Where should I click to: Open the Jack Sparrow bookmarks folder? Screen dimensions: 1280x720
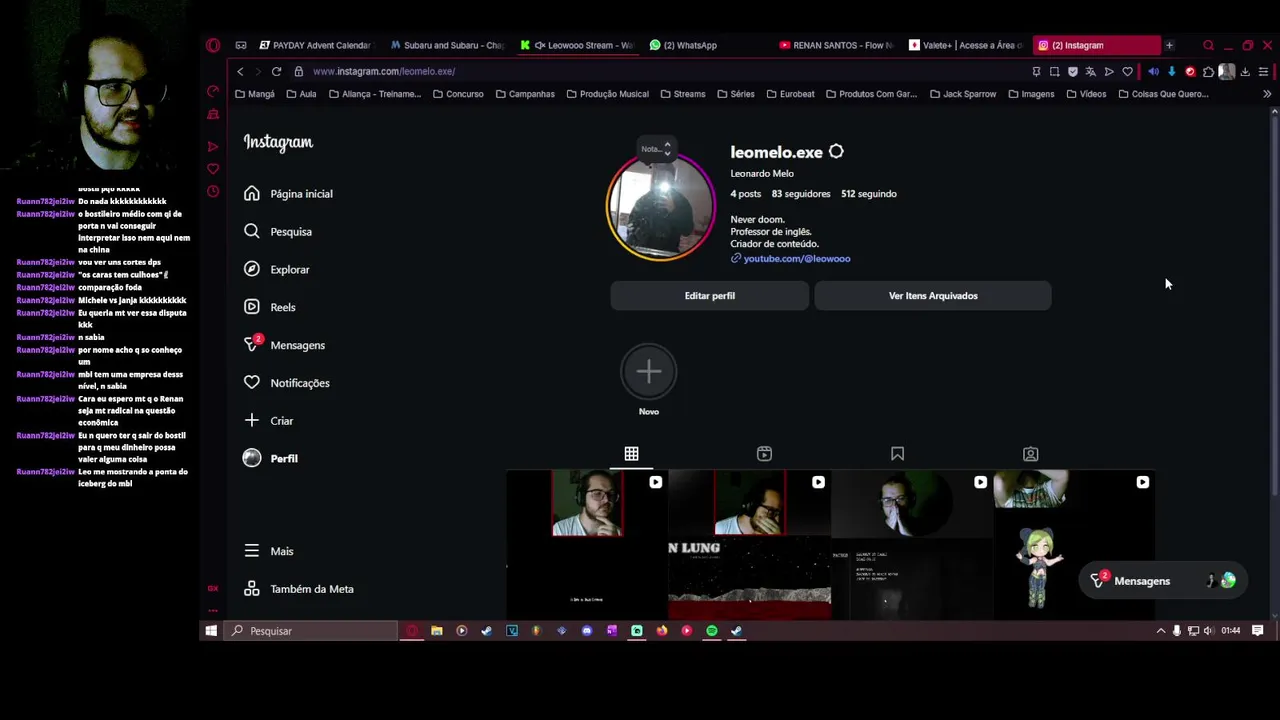click(x=962, y=94)
